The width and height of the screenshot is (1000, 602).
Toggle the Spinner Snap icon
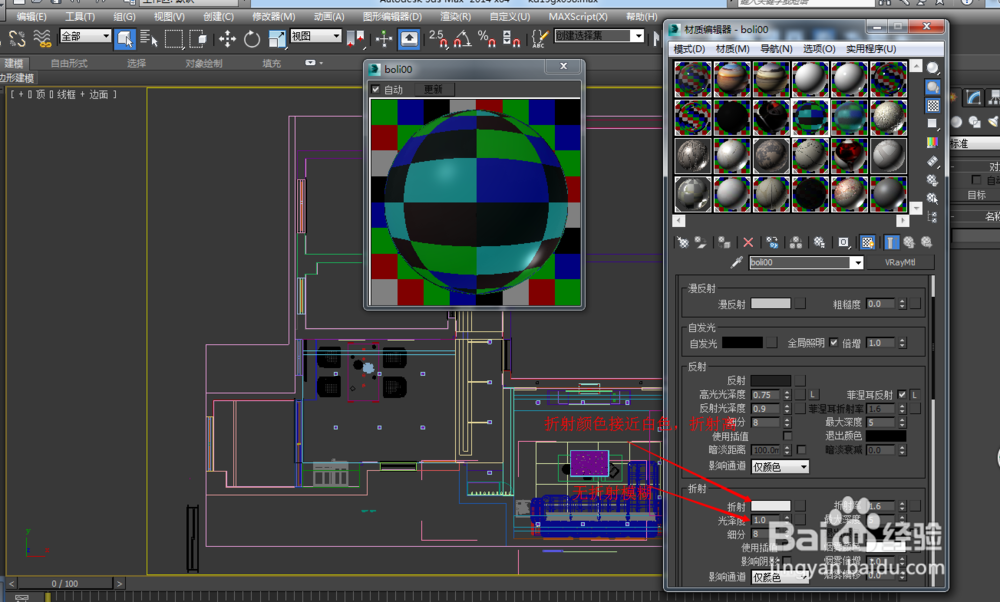tap(511, 39)
